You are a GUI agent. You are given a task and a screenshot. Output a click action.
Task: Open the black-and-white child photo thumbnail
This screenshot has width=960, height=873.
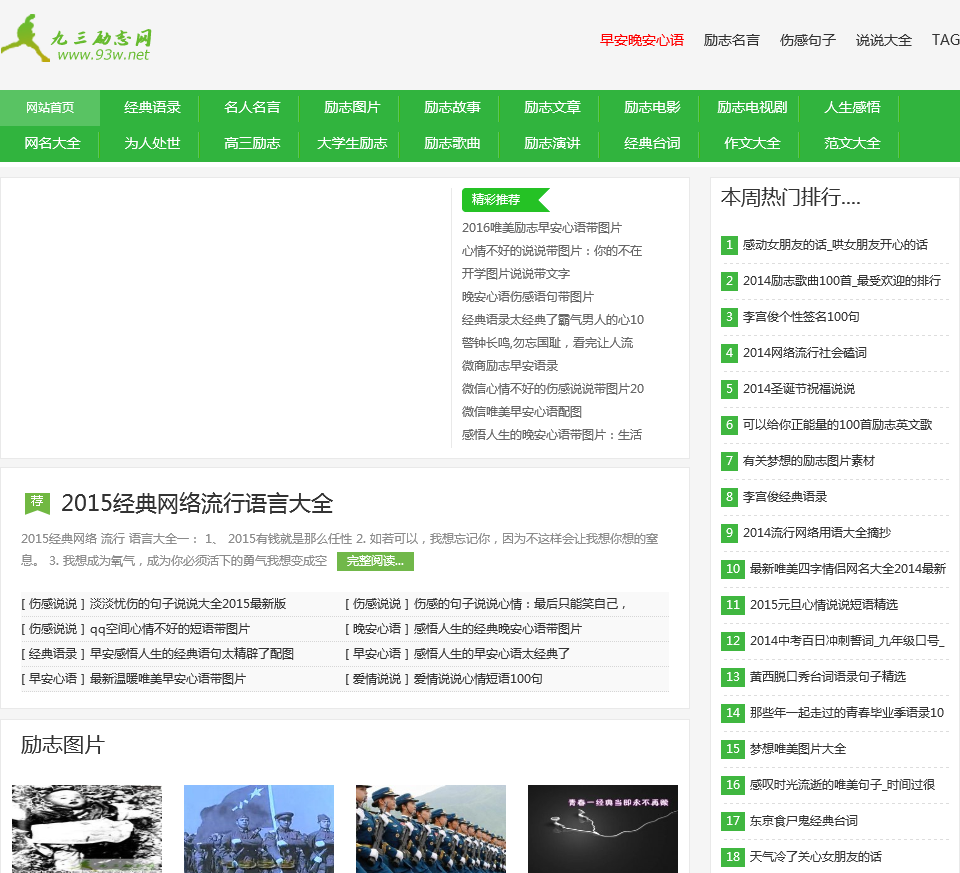87,829
